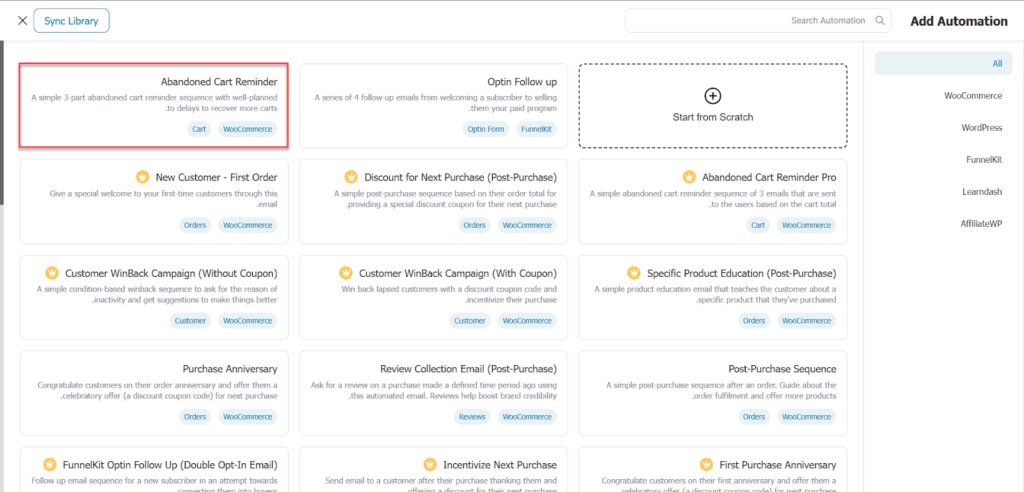Click crown icon beside Customer WinBack Campaign (With Coupon)

[345, 273]
